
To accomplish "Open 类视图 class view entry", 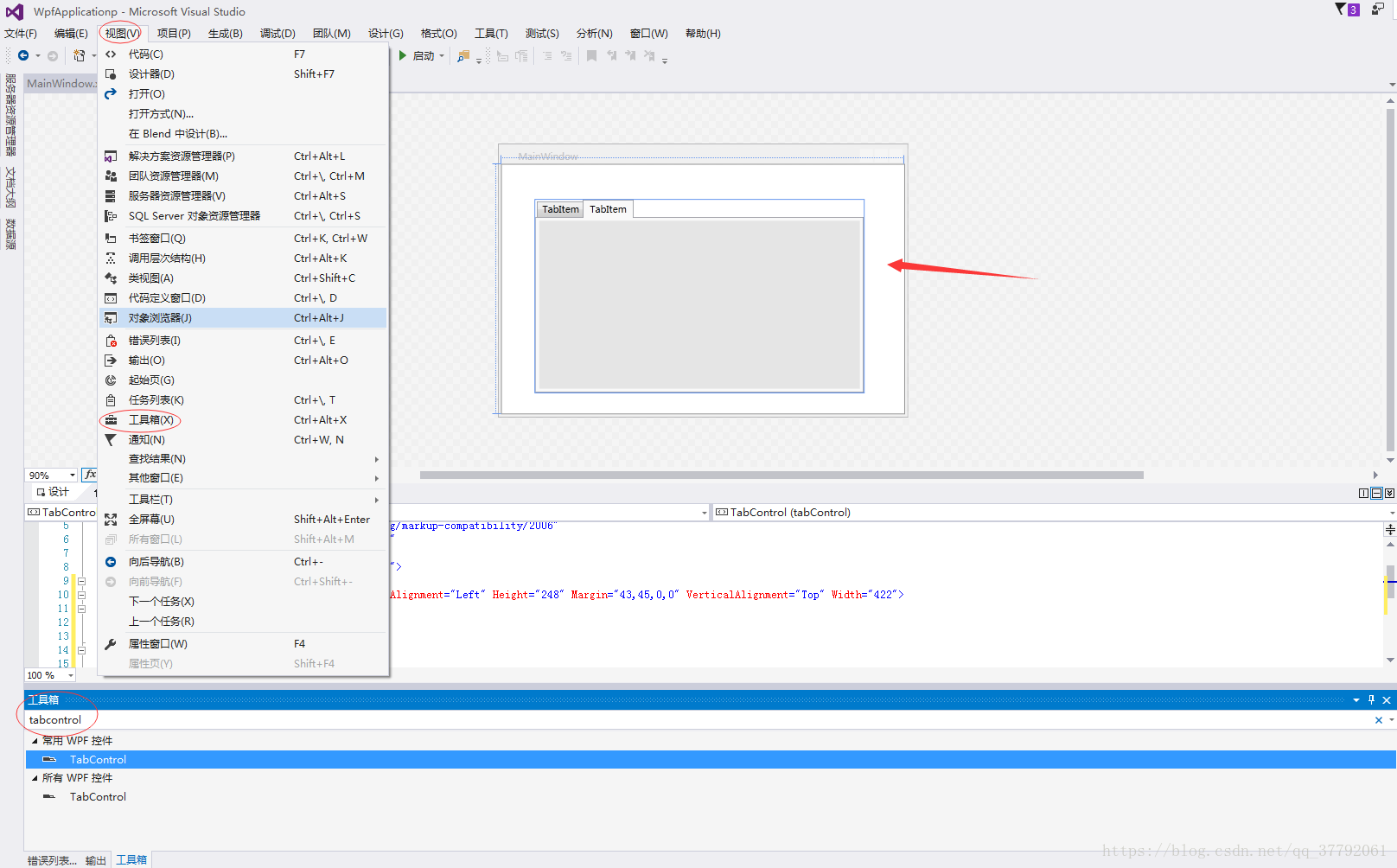I will (x=244, y=278).
